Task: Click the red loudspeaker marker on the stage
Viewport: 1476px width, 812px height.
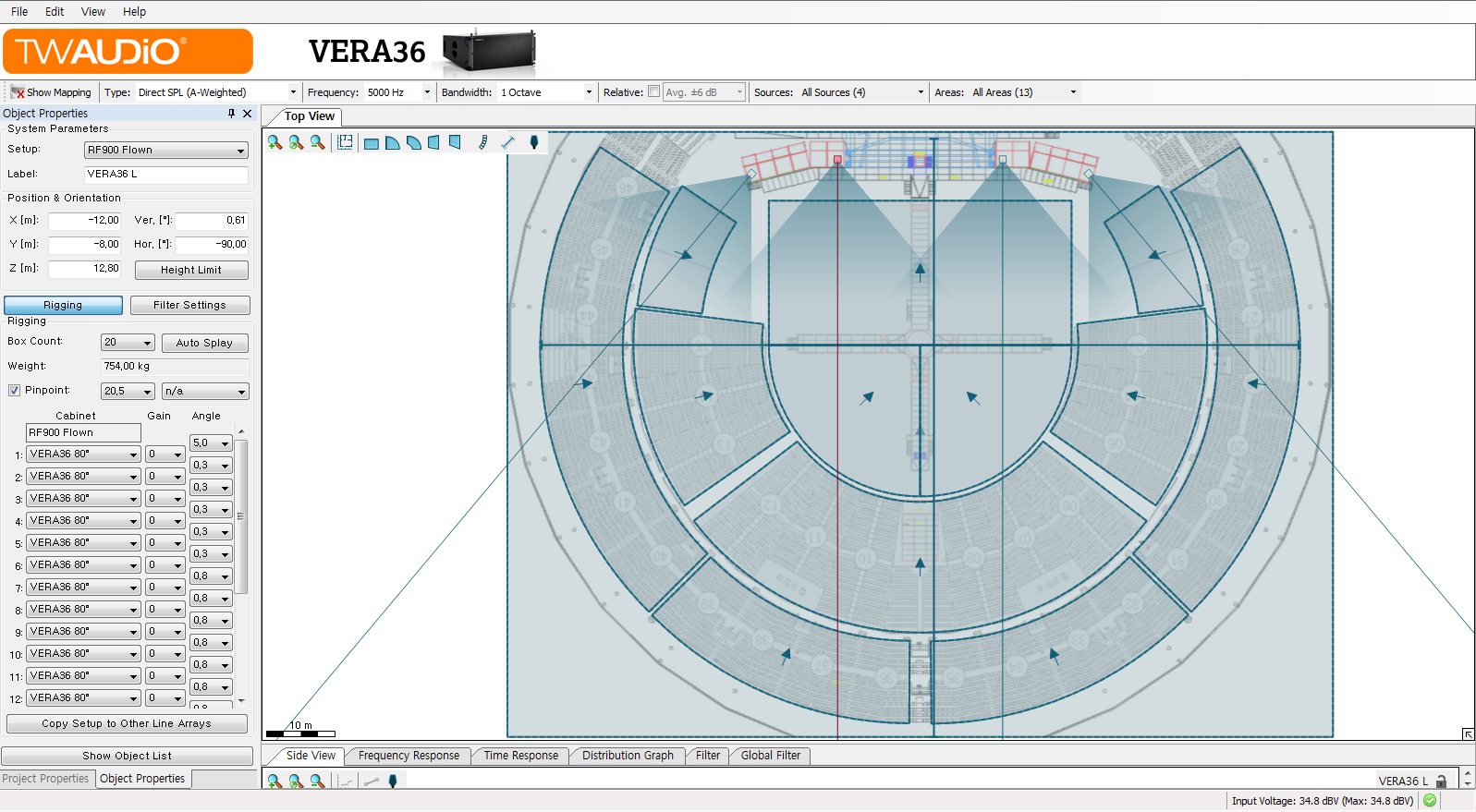Action: point(837,160)
